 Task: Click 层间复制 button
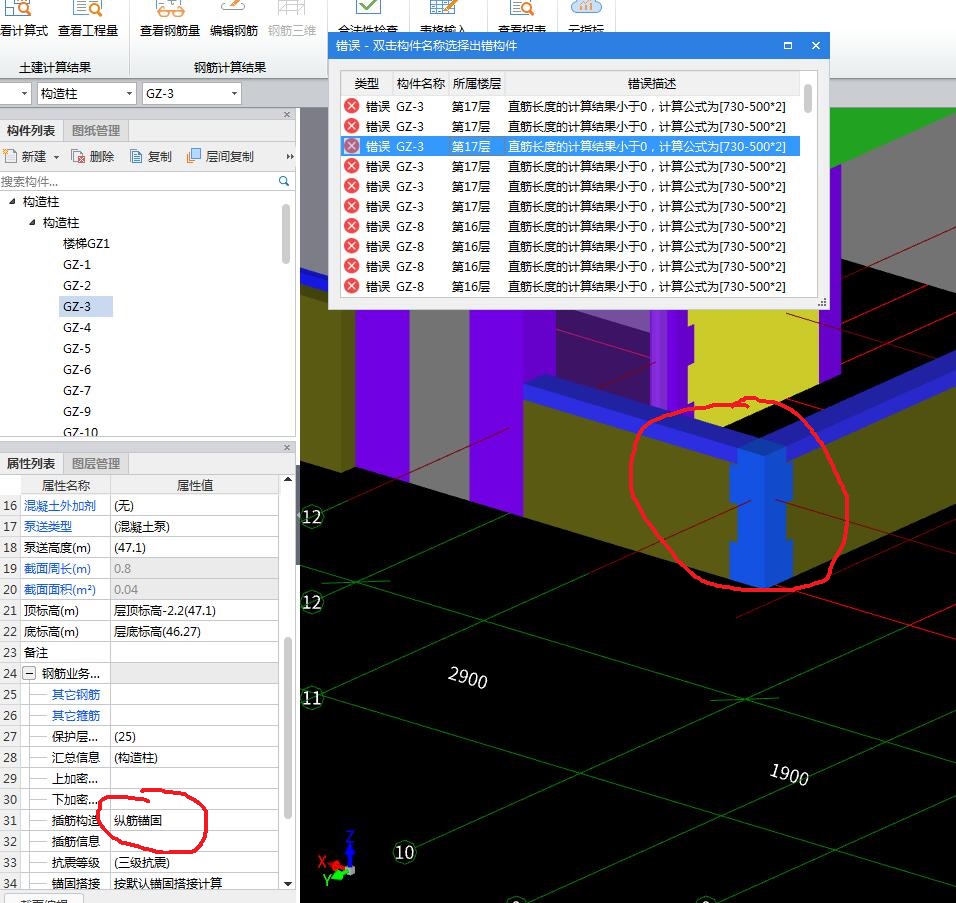point(220,157)
